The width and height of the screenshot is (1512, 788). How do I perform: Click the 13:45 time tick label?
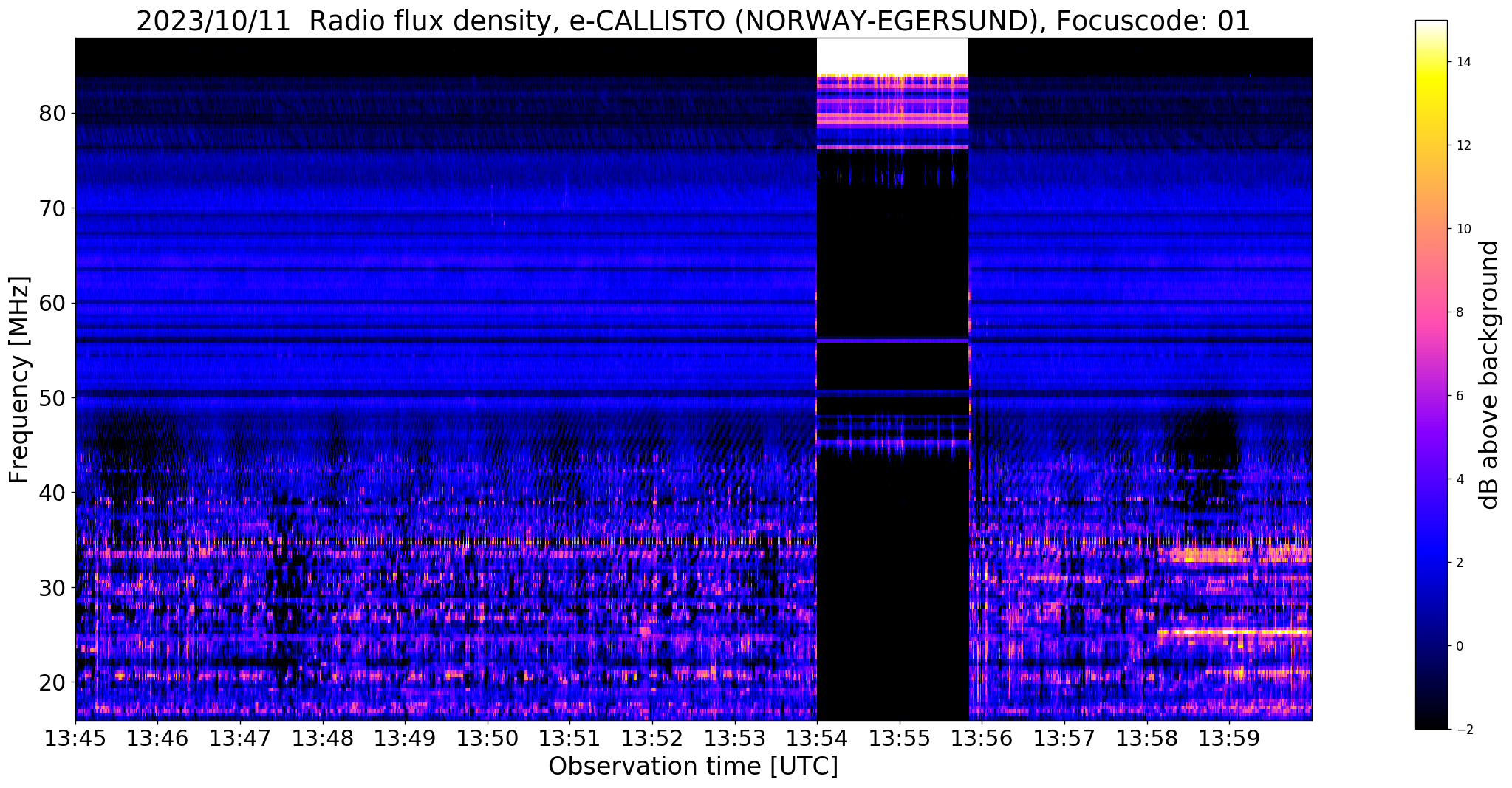(75, 739)
